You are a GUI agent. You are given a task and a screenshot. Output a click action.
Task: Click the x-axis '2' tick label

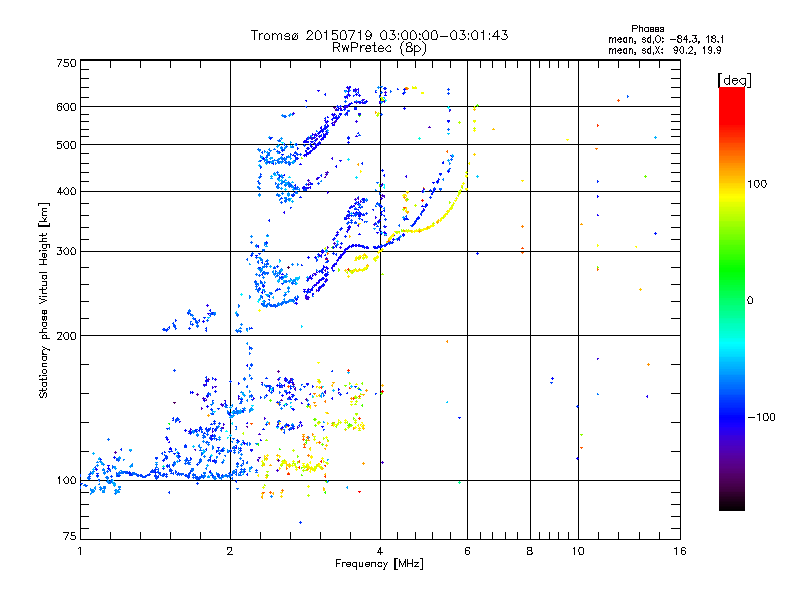point(230,551)
